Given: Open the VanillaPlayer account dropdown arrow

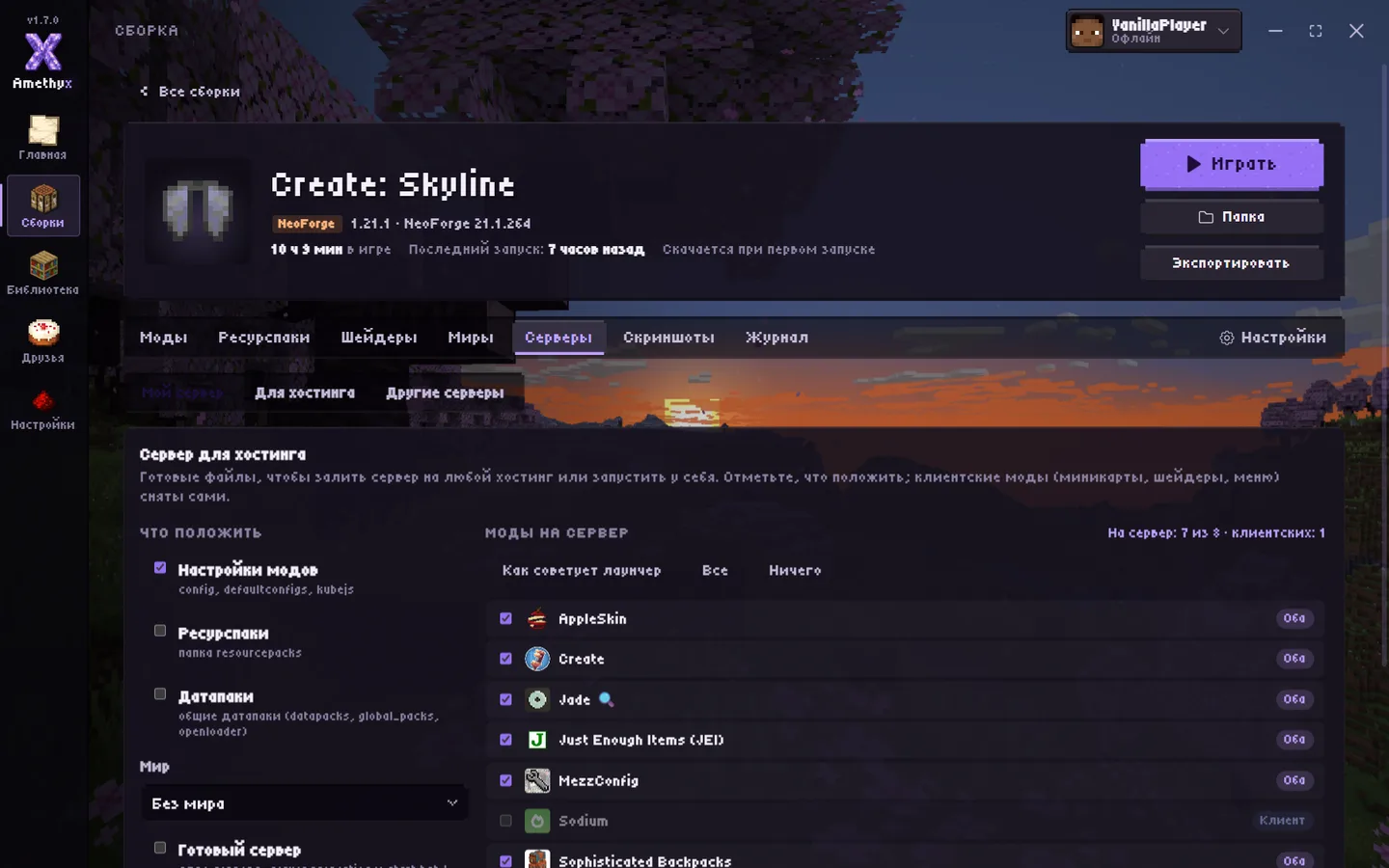Looking at the screenshot, I should (x=1223, y=31).
